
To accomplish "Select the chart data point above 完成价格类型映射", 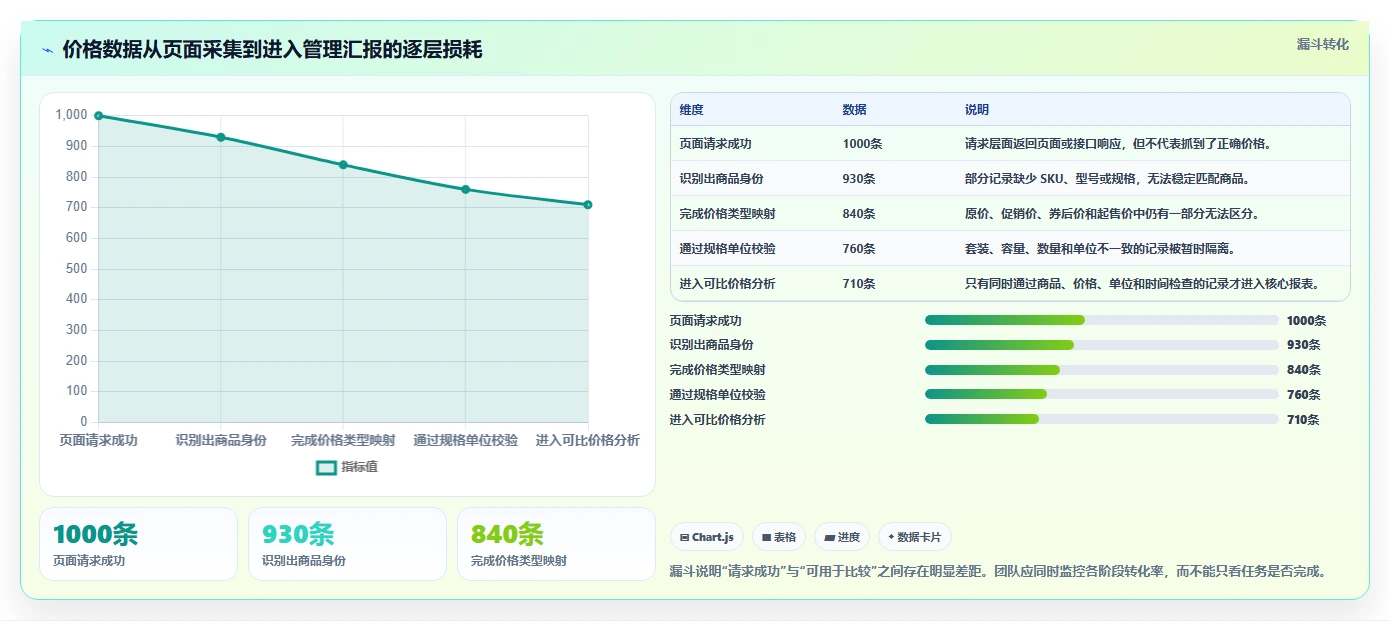I will click(343, 165).
